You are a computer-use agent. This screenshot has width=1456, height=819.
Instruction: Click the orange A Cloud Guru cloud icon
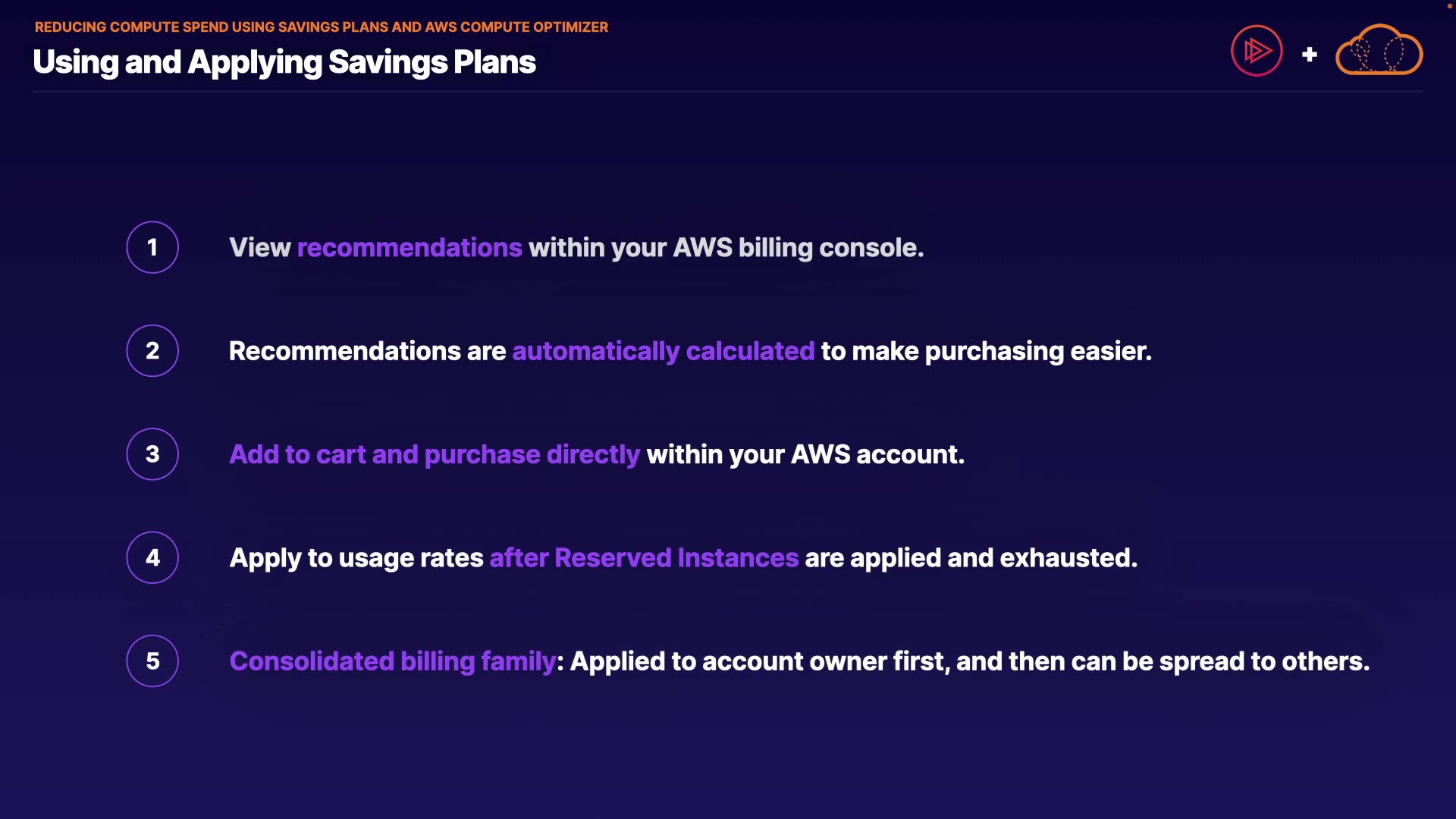(x=1379, y=51)
